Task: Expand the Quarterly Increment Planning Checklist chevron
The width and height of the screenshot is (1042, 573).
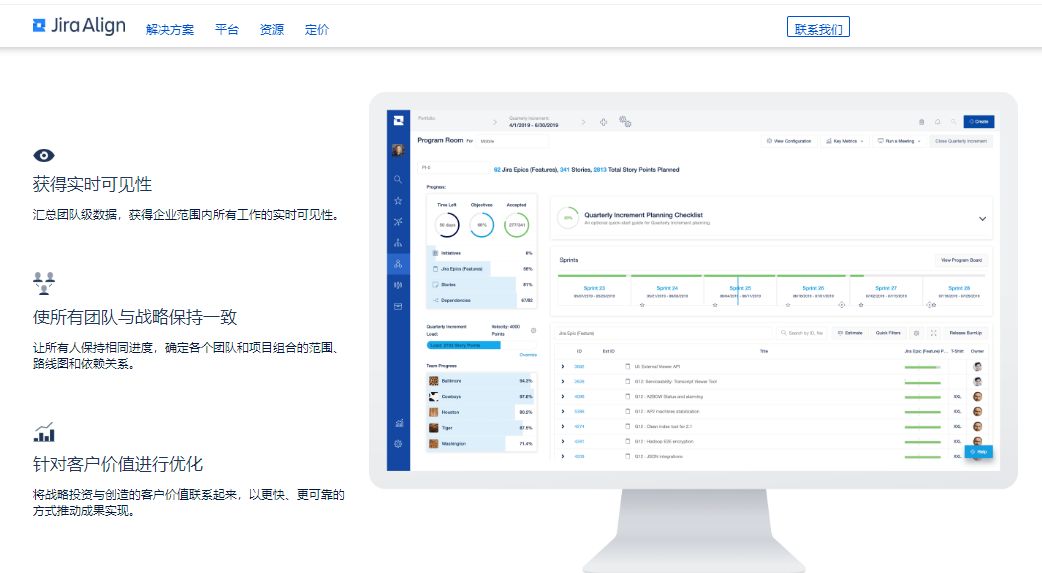Action: pos(982,219)
